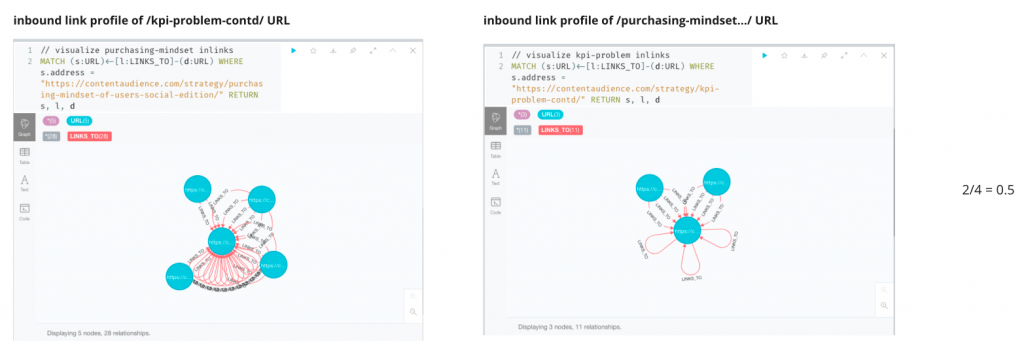Viewport: 1024px width, 362px height.
Task: Export results of kpi-problem inlinks frame
Action: (805, 56)
